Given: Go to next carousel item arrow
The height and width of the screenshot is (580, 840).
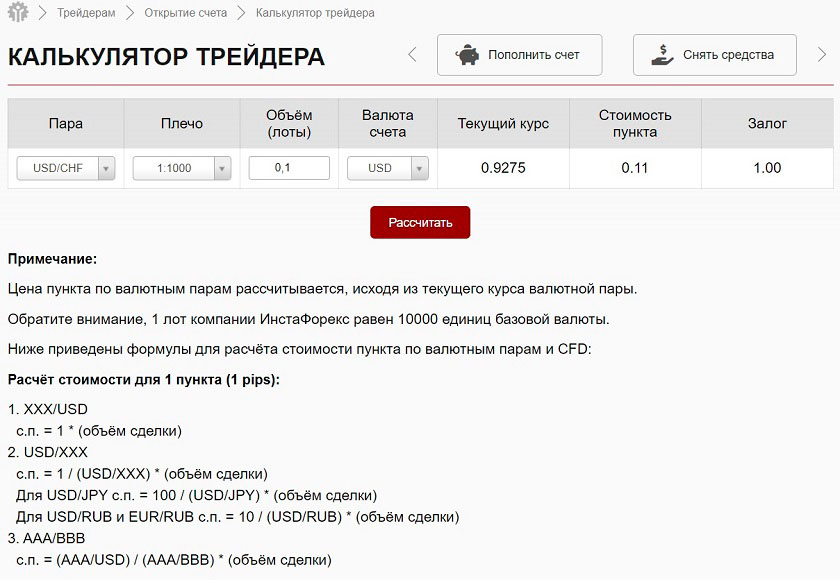Looking at the screenshot, I should (822, 54).
